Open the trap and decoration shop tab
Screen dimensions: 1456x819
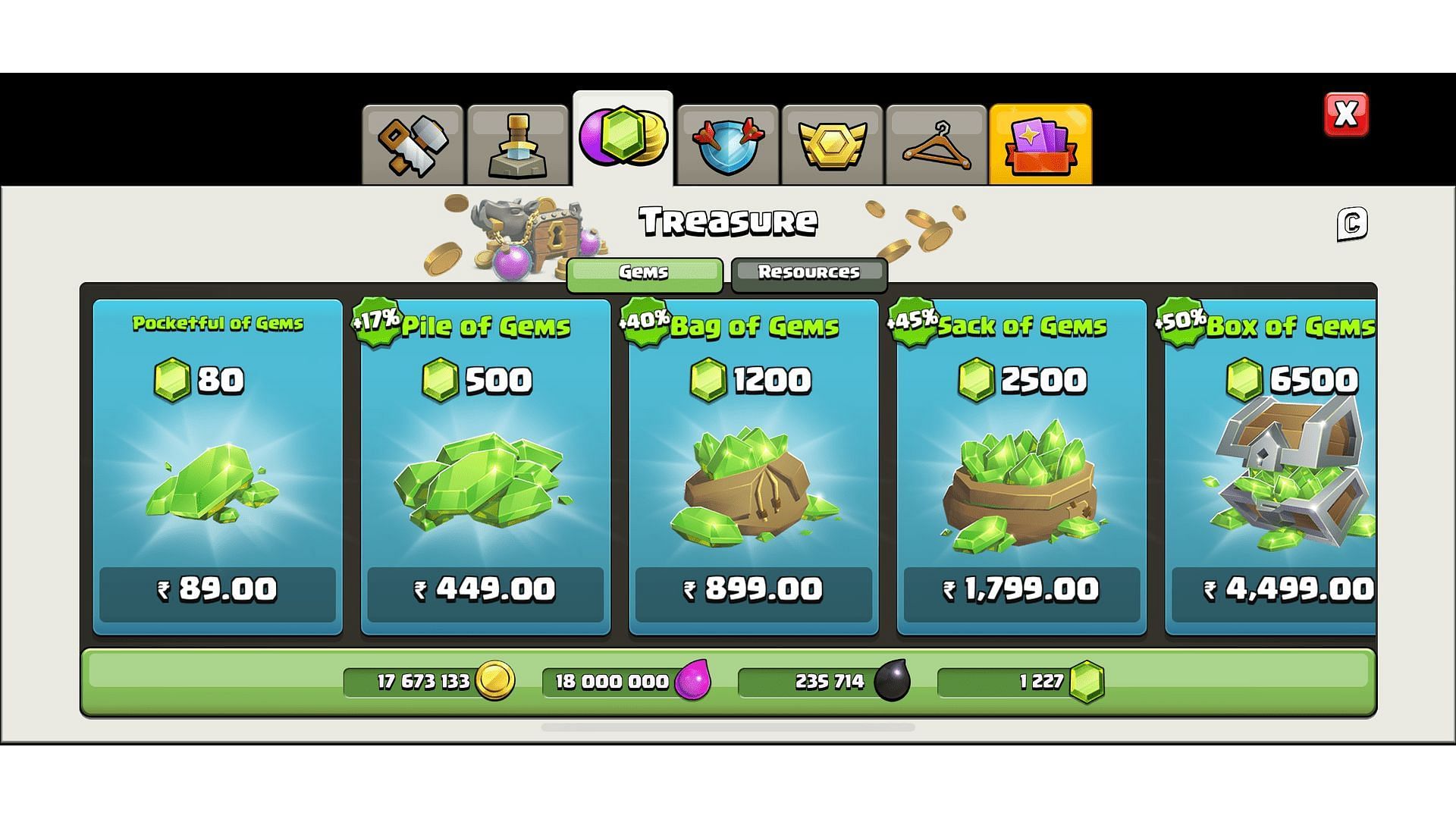click(518, 145)
